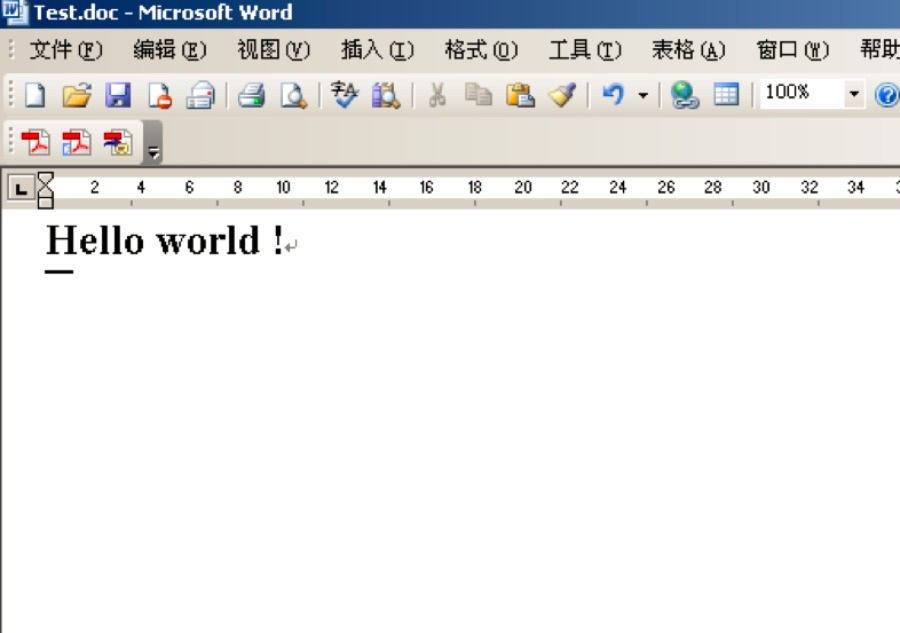Click the zoom 100% field

coord(801,93)
